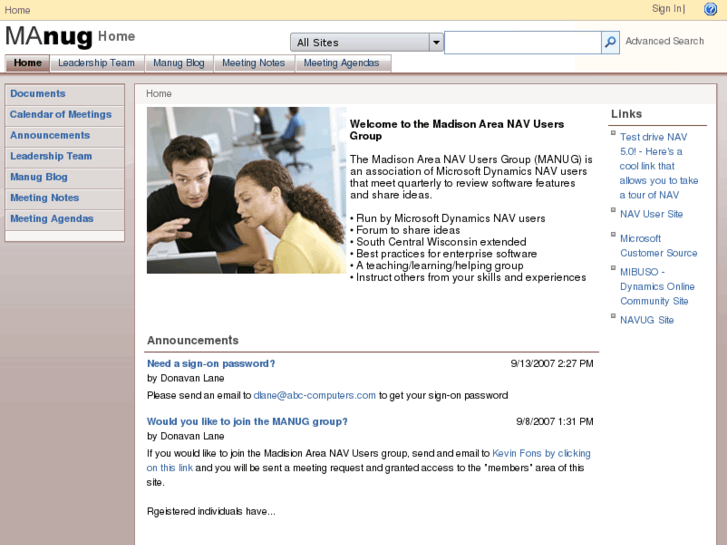Open the Microsoft Customer Source link
The height and width of the screenshot is (545, 727).
(658, 246)
